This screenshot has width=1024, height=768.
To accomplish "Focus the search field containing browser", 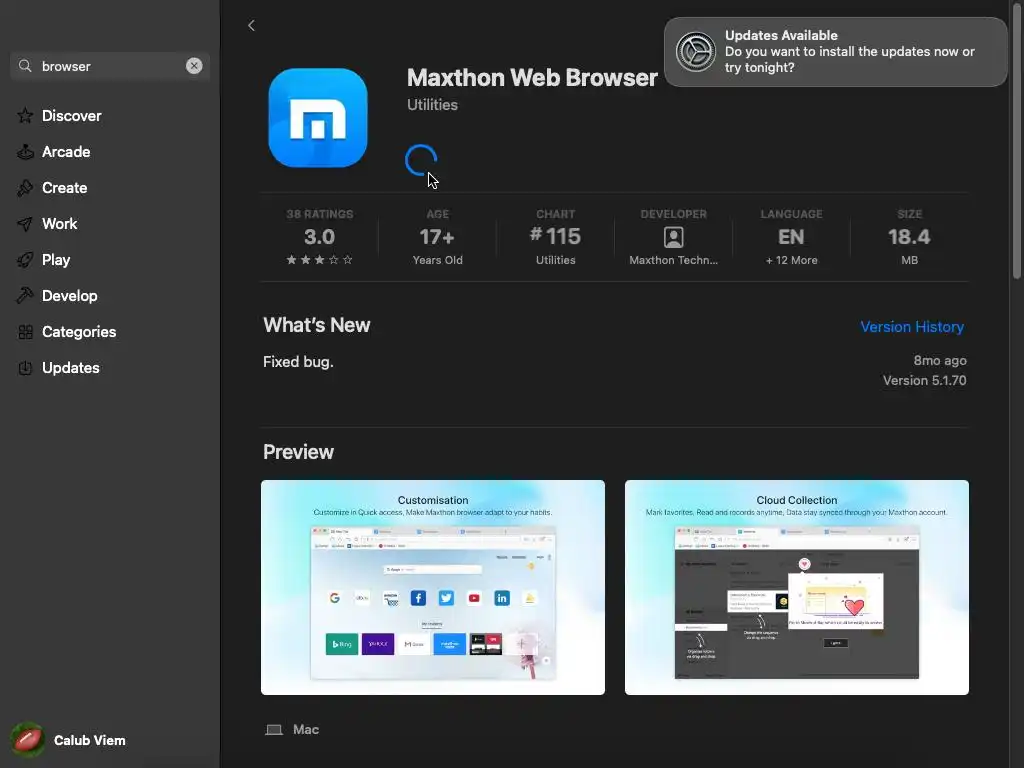I will (x=110, y=66).
